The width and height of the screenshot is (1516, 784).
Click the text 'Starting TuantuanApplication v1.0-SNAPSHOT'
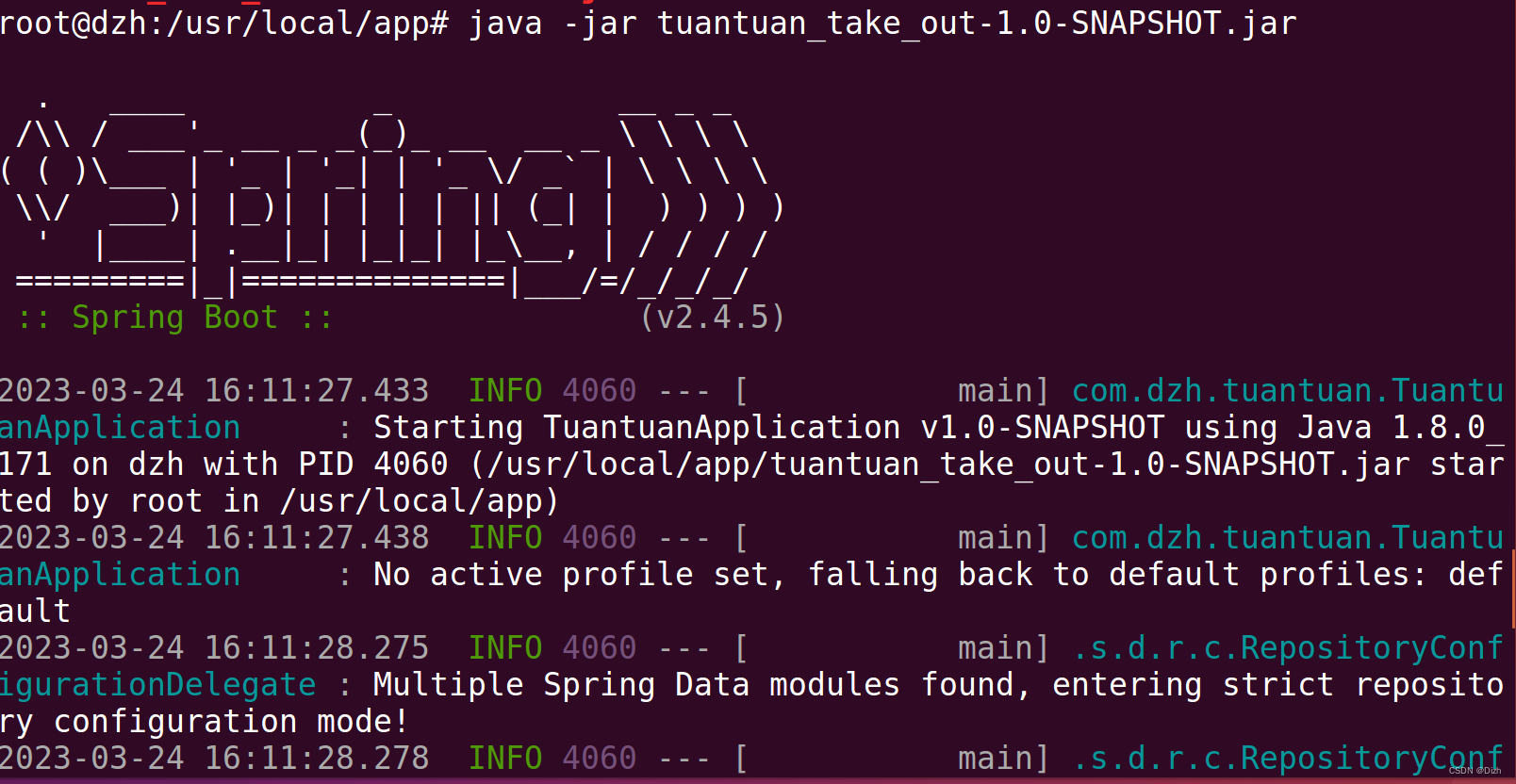point(769,428)
